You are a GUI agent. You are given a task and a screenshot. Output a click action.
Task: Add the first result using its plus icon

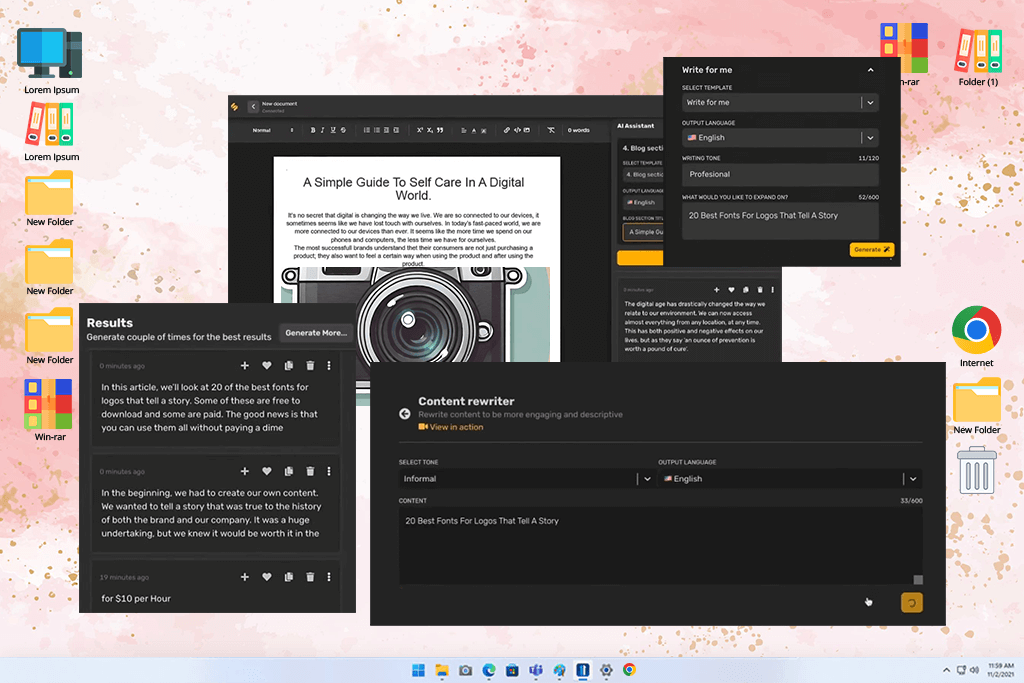point(245,366)
